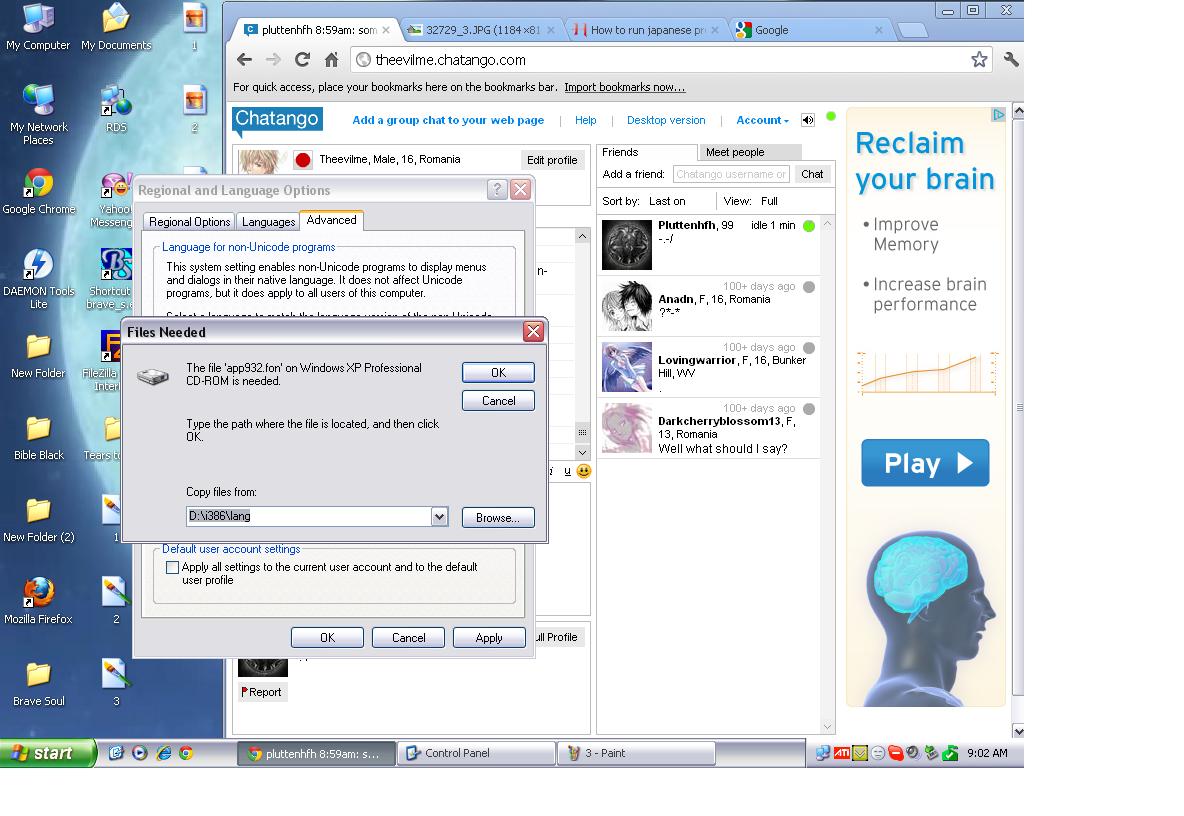Image resolution: width=1184 pixels, height=816 pixels.
Task: Click the Copy files from path field
Action: click(x=309, y=516)
